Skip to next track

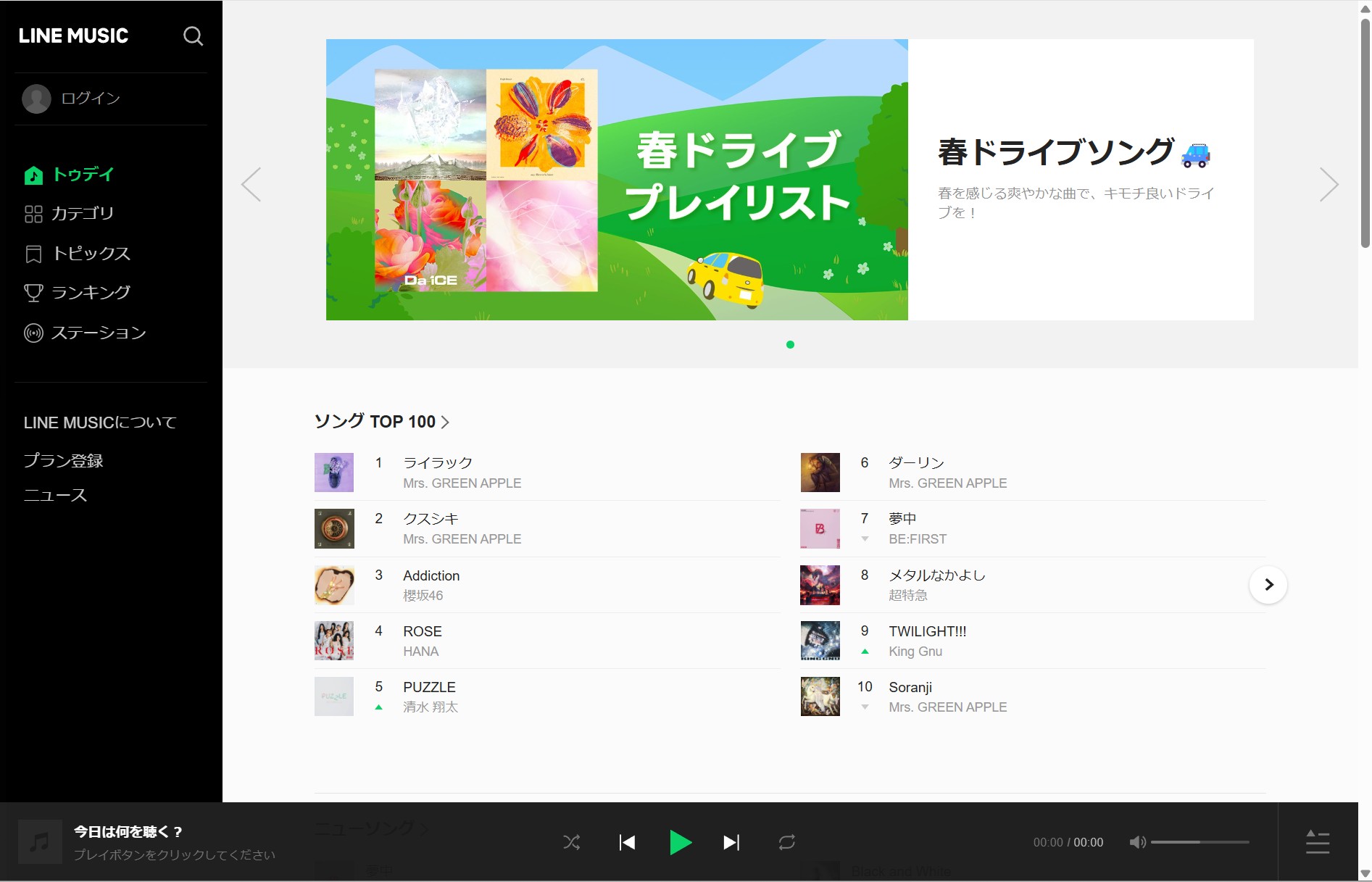[732, 842]
